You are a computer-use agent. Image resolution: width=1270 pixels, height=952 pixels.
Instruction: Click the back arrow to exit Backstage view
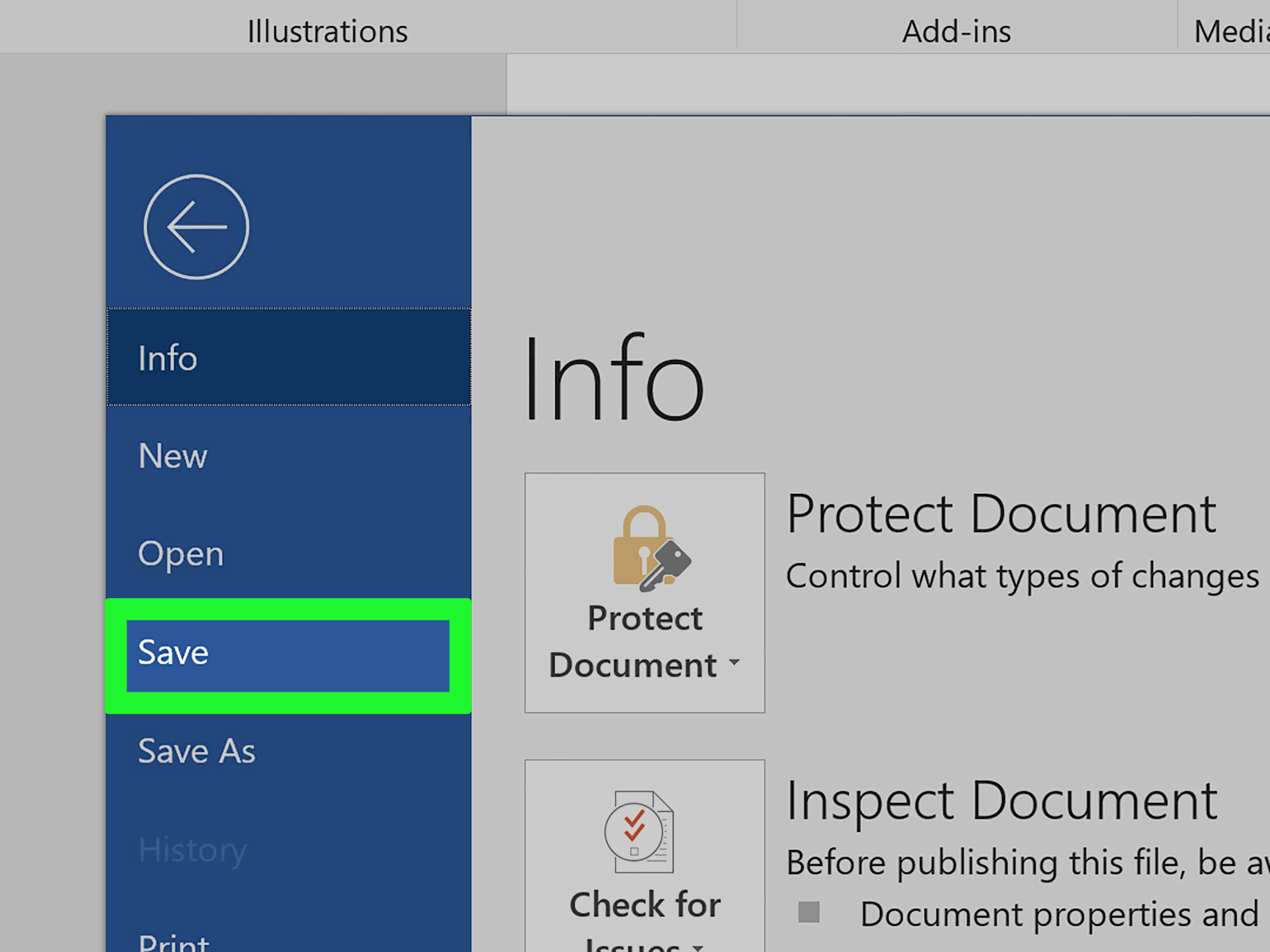pos(196,226)
